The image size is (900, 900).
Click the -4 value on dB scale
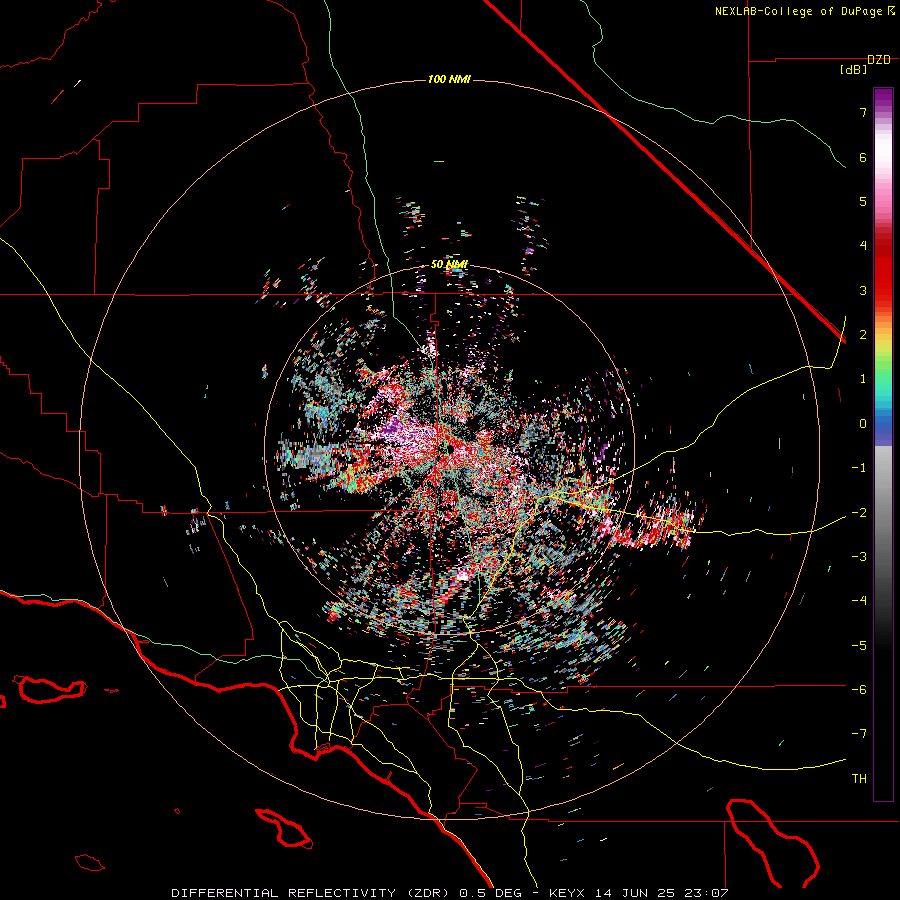click(859, 600)
